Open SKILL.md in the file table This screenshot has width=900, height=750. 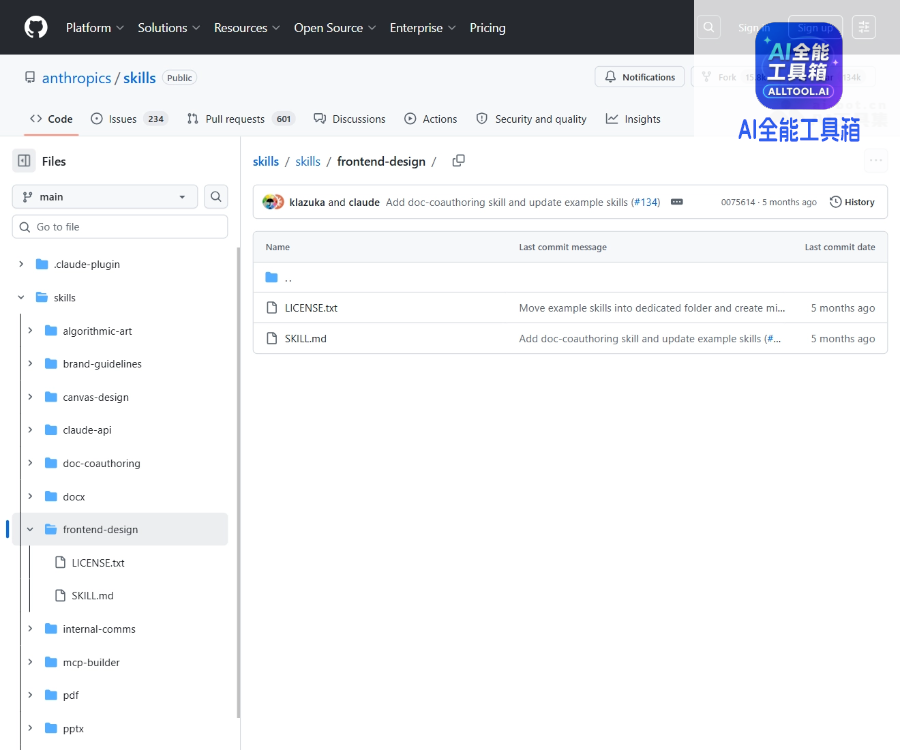305,339
